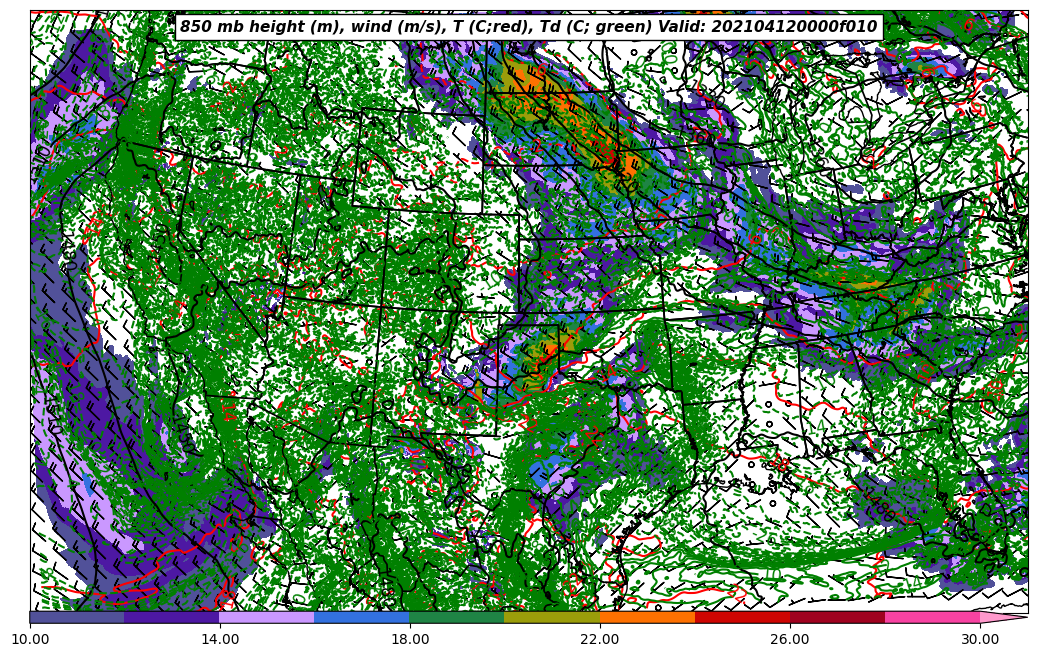The width and height of the screenshot is (1037, 657).
Task: Click the lavender 14–16 colorbar segment
Action: coord(267,617)
